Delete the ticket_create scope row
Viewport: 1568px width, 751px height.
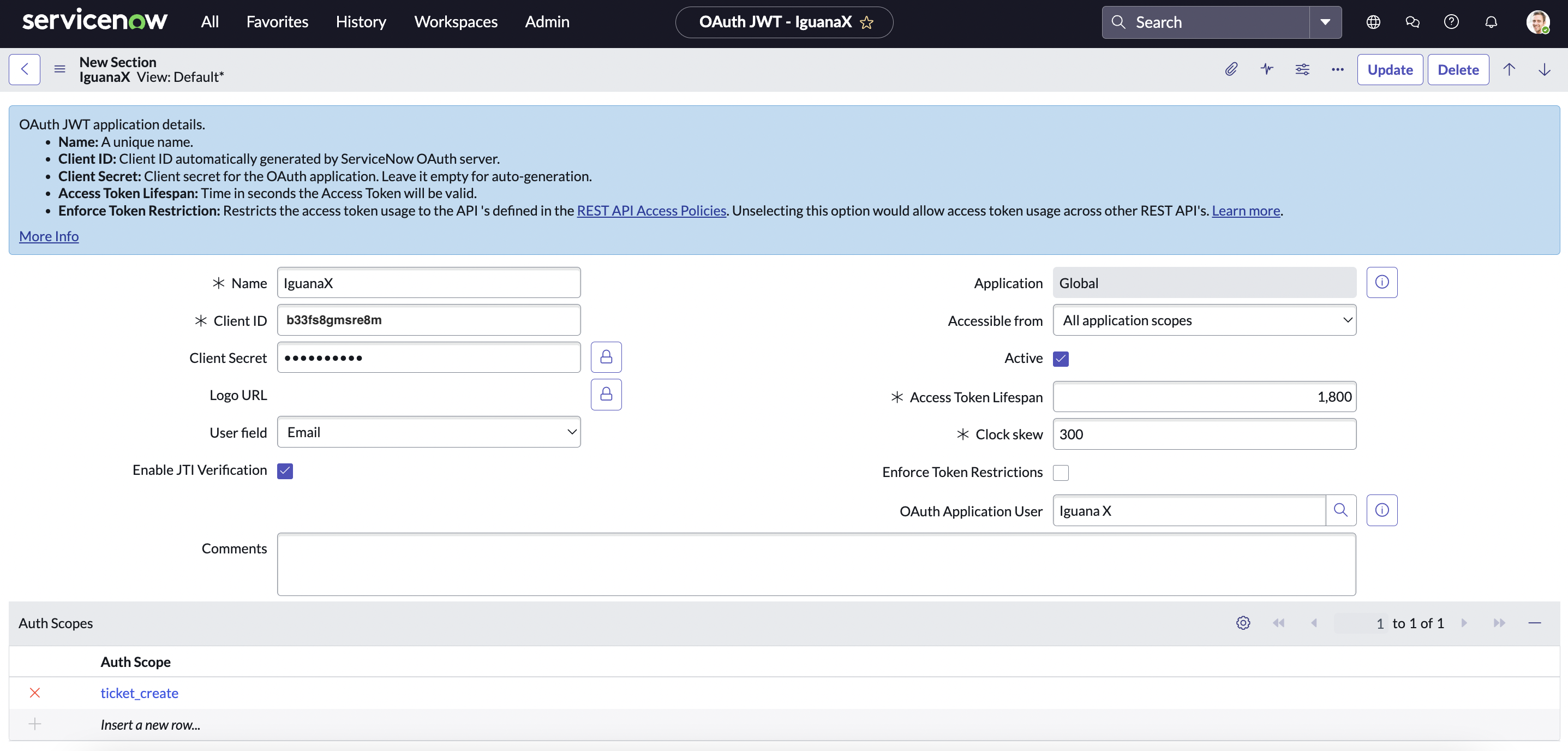click(35, 693)
